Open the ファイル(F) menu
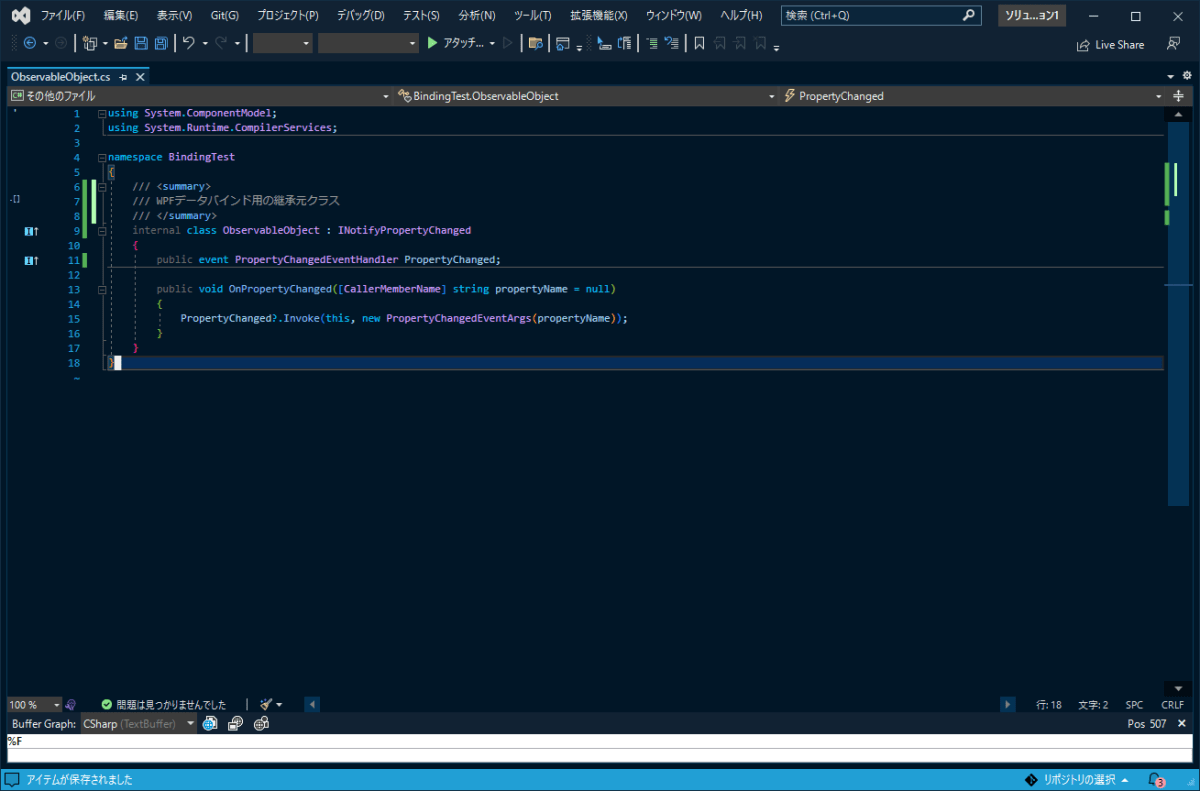The image size is (1200, 791). (63, 16)
